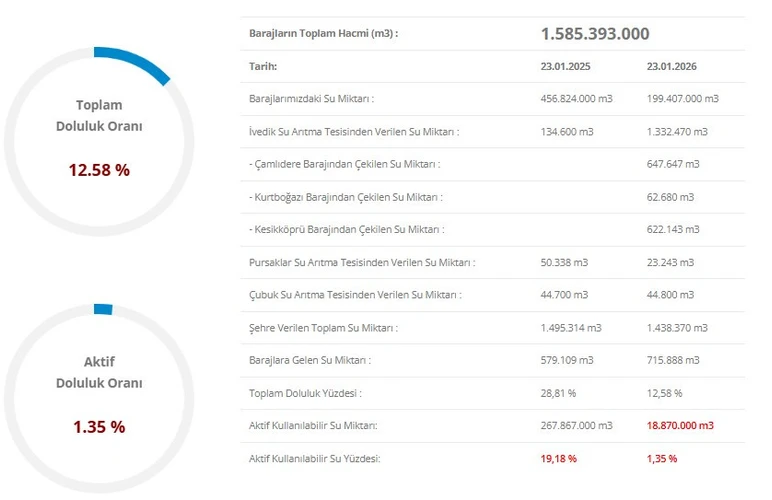
Task: Click the Barajların Toplam Hacmi (m3) label
Action: pos(323,34)
